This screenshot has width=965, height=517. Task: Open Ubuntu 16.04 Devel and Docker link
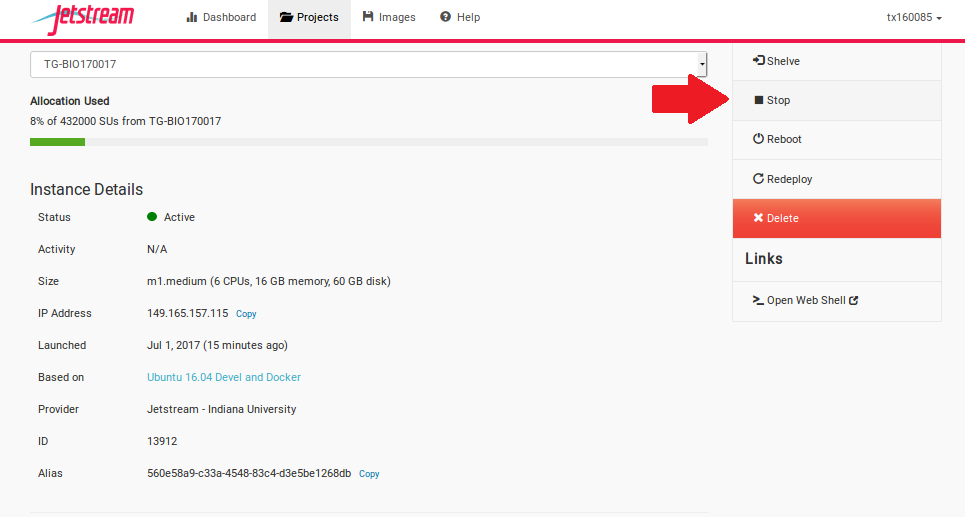[224, 377]
